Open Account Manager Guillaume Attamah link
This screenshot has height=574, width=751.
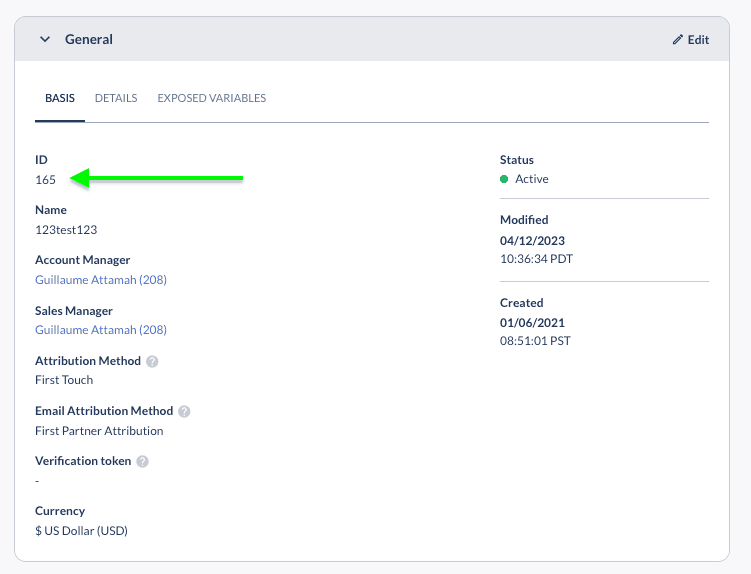[x=101, y=280]
